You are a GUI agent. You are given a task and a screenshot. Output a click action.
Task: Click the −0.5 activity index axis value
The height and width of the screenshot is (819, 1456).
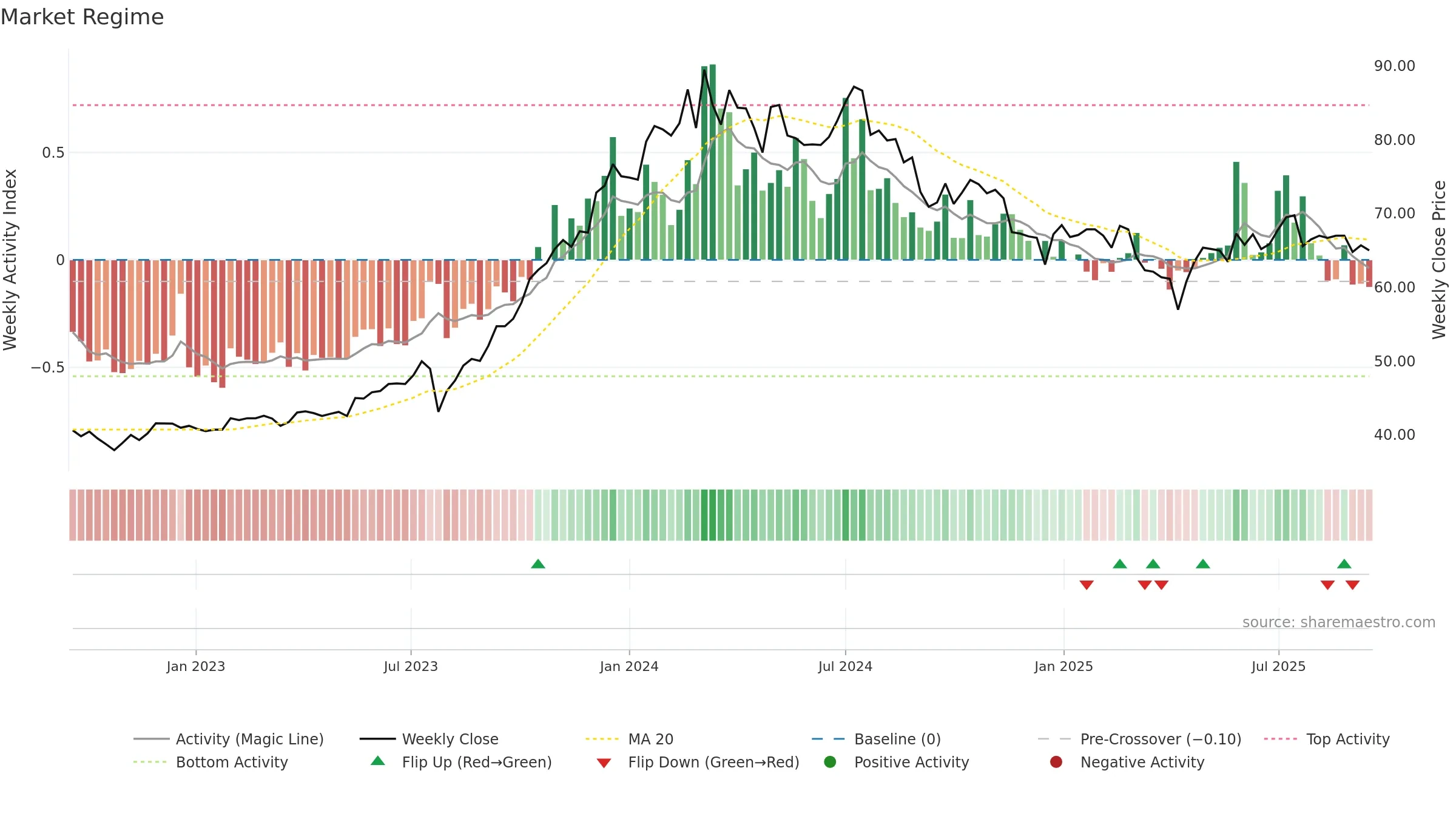coord(48,367)
